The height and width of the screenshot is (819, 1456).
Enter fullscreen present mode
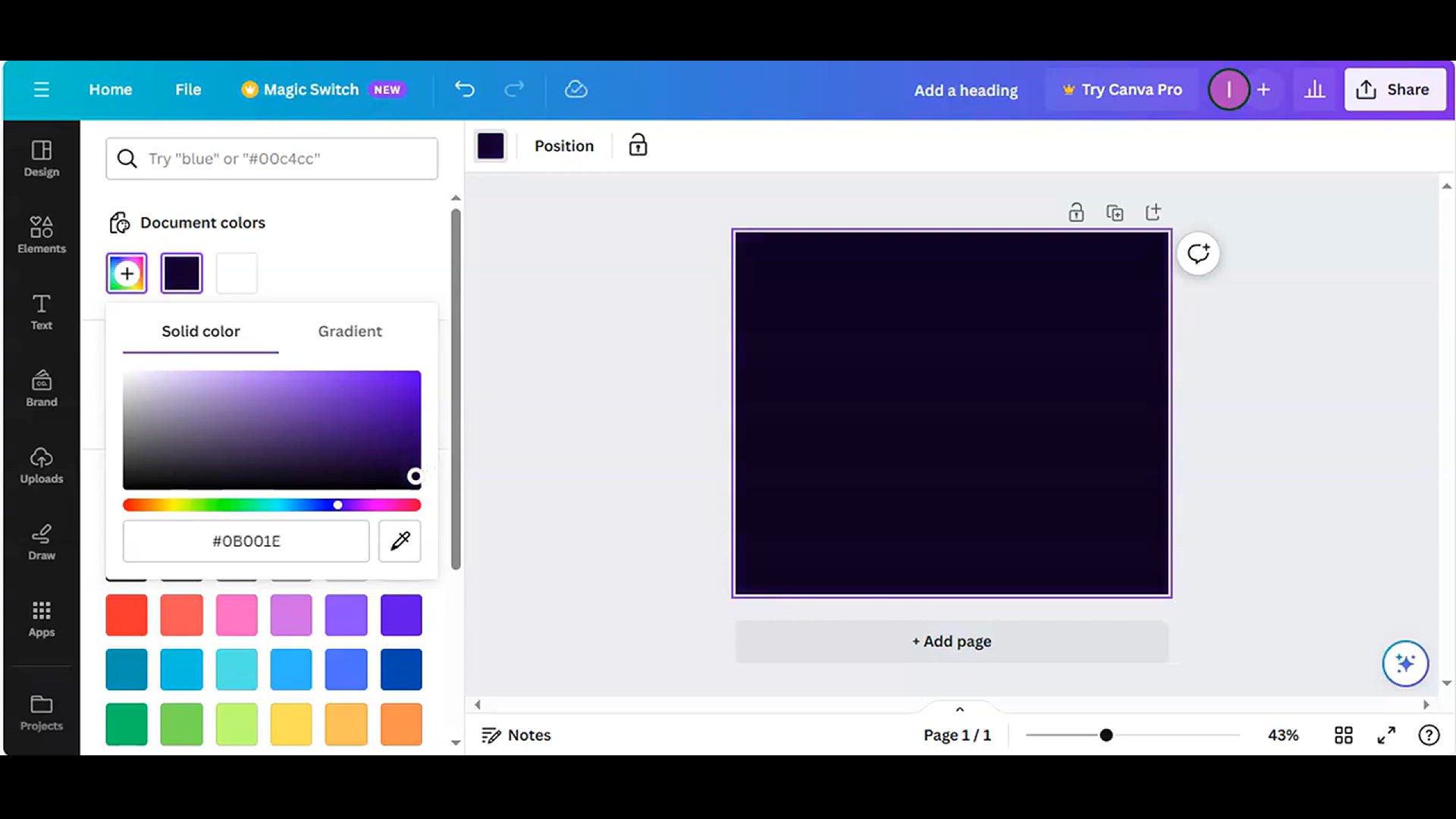(1386, 735)
